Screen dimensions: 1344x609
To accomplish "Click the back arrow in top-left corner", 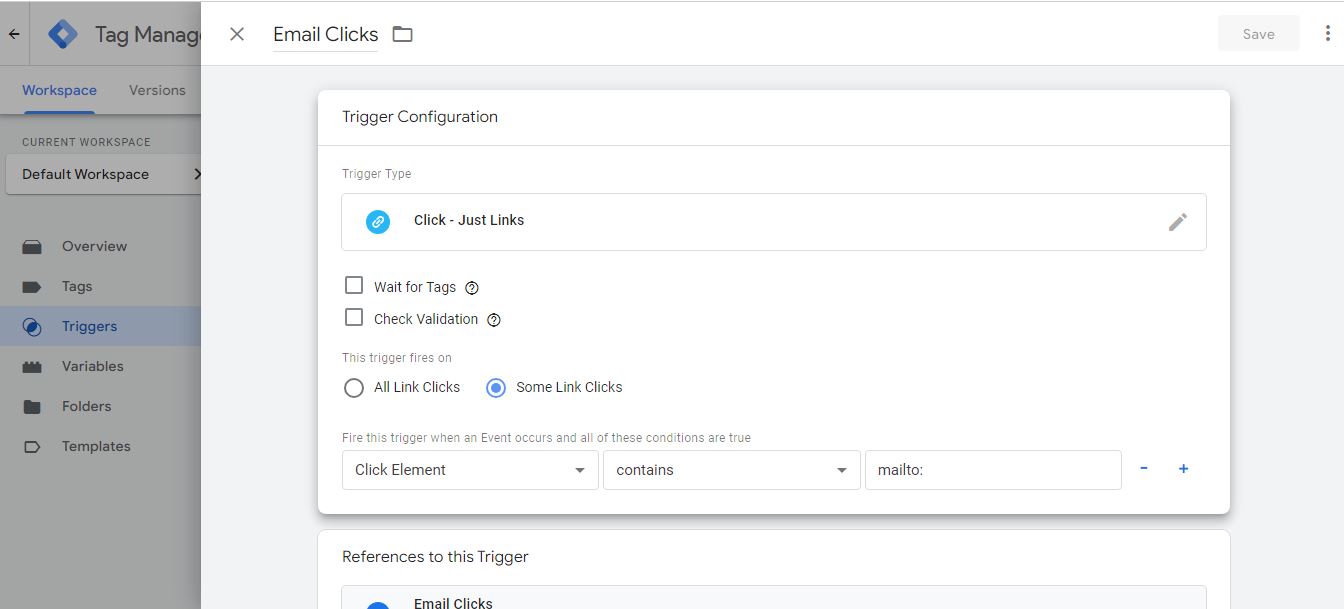I will (x=14, y=34).
